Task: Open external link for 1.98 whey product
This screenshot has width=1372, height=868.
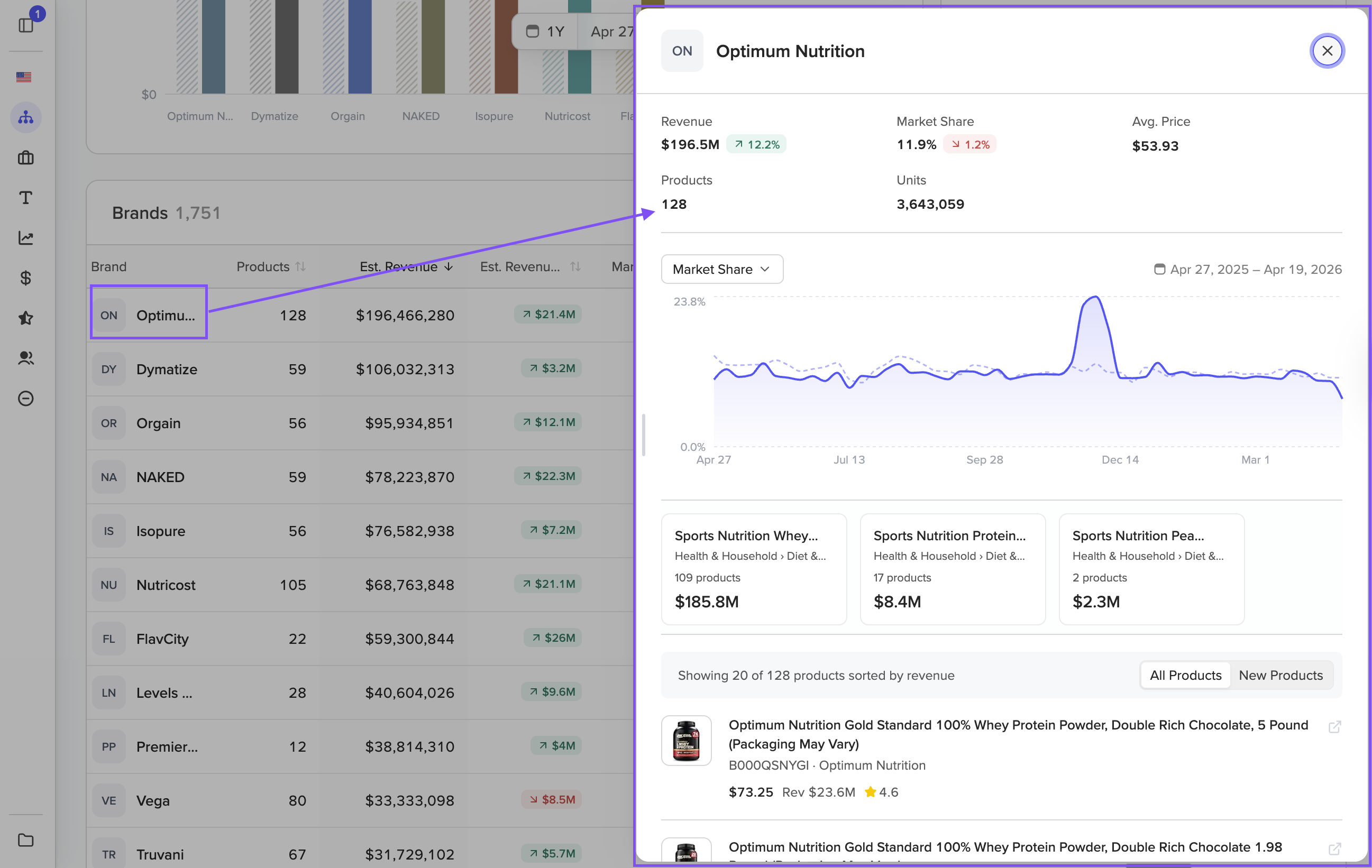Action: (1334, 848)
